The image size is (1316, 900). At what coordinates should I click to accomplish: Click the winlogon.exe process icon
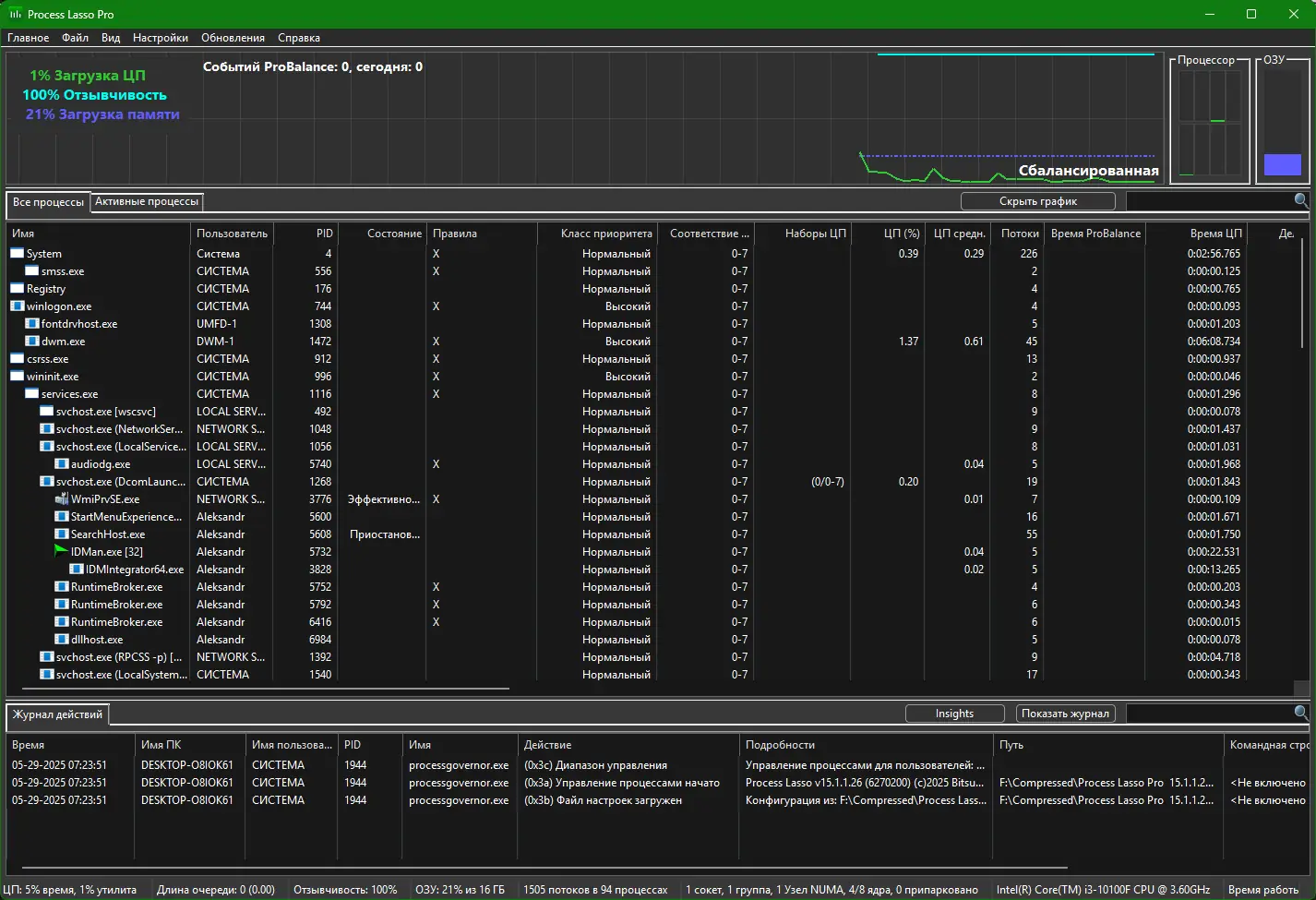18,306
